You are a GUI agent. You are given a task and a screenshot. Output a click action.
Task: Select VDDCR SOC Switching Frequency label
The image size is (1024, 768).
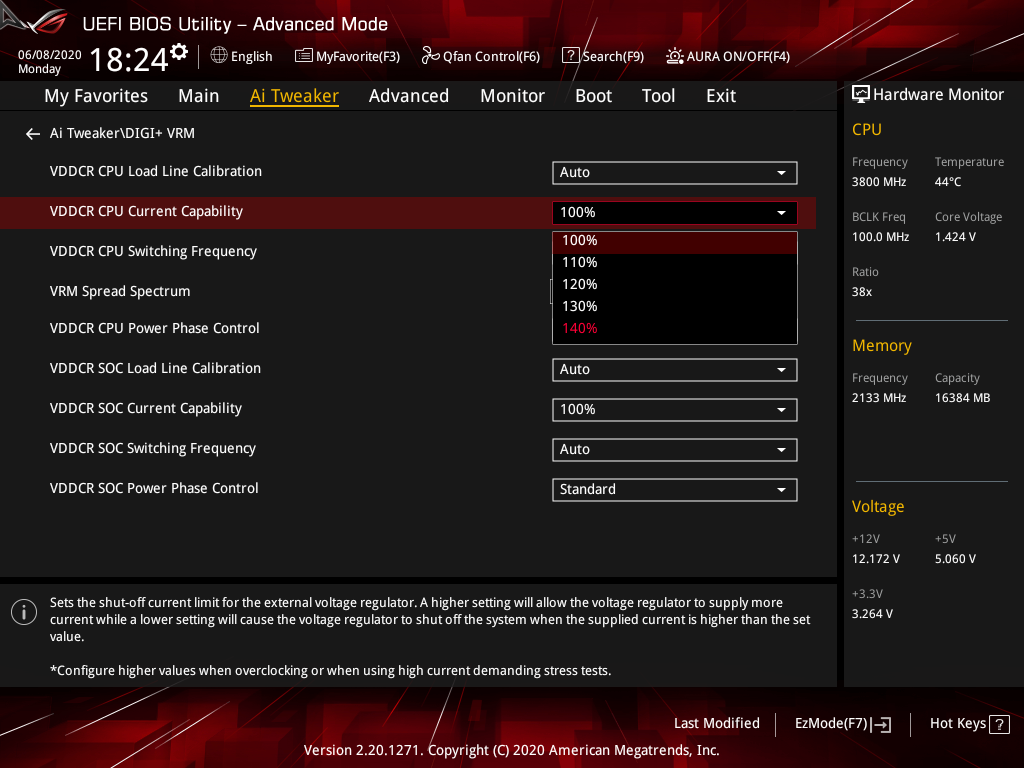coord(153,449)
